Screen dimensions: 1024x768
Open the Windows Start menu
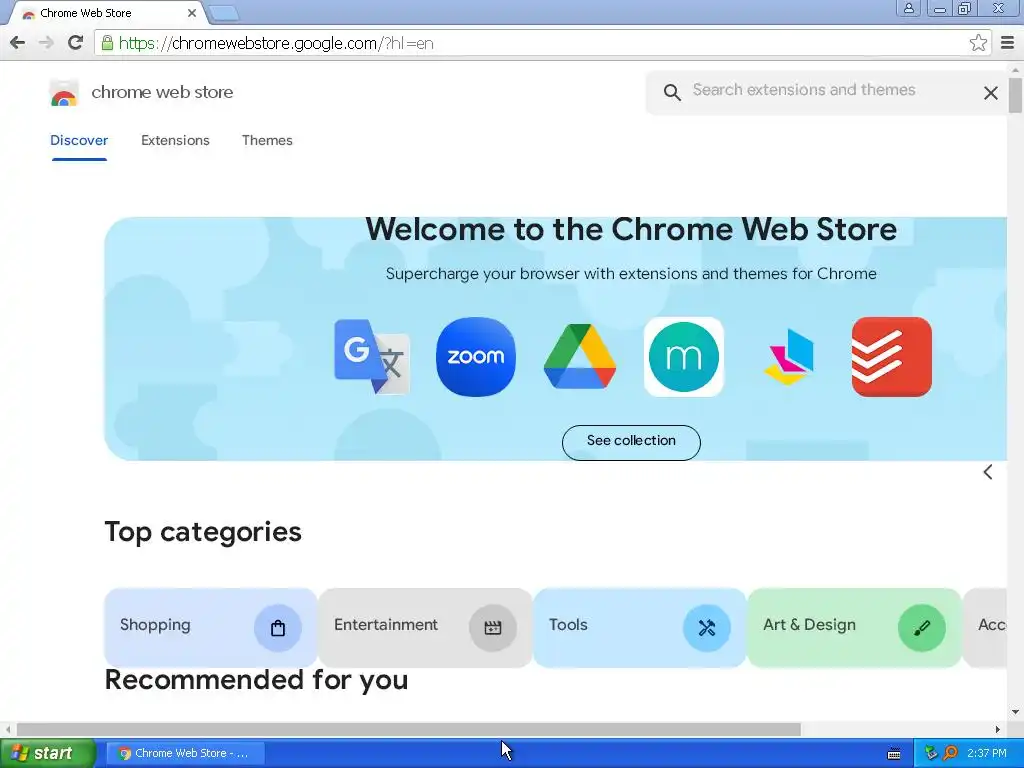tap(48, 753)
